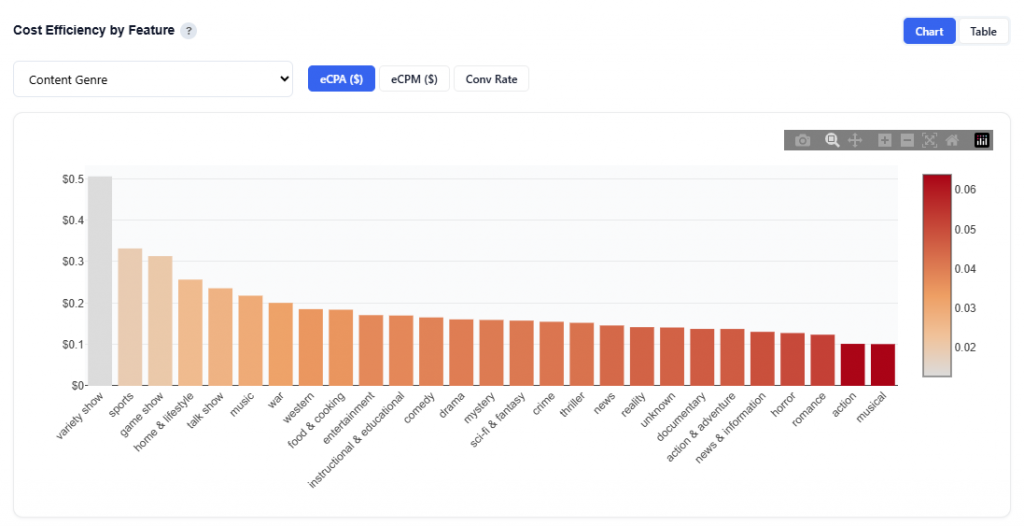This screenshot has height=526, width=1024.
Task: Click the game show bar
Action: tap(160, 321)
